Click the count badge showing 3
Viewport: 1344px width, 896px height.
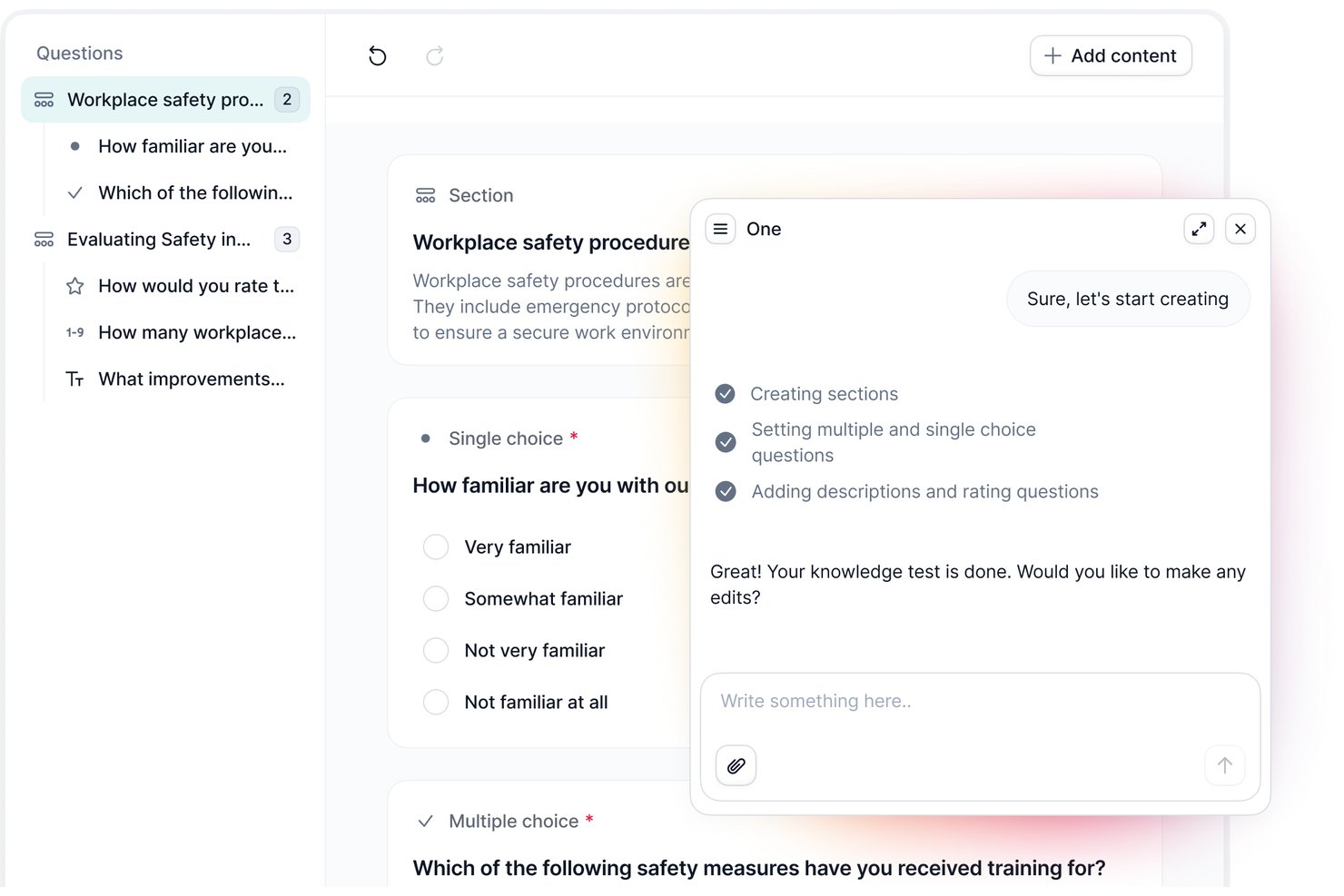tap(287, 239)
